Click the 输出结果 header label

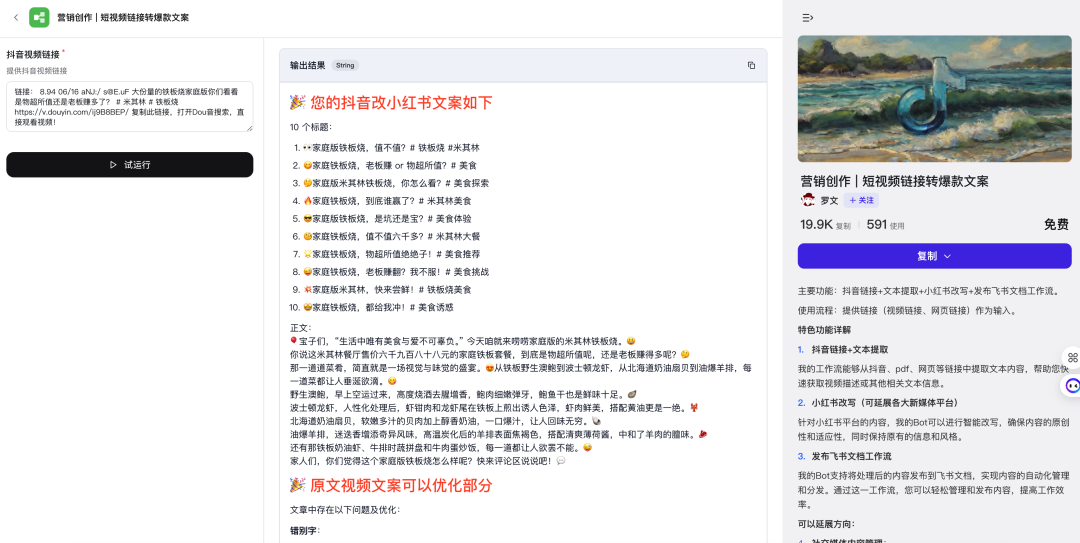coord(307,65)
